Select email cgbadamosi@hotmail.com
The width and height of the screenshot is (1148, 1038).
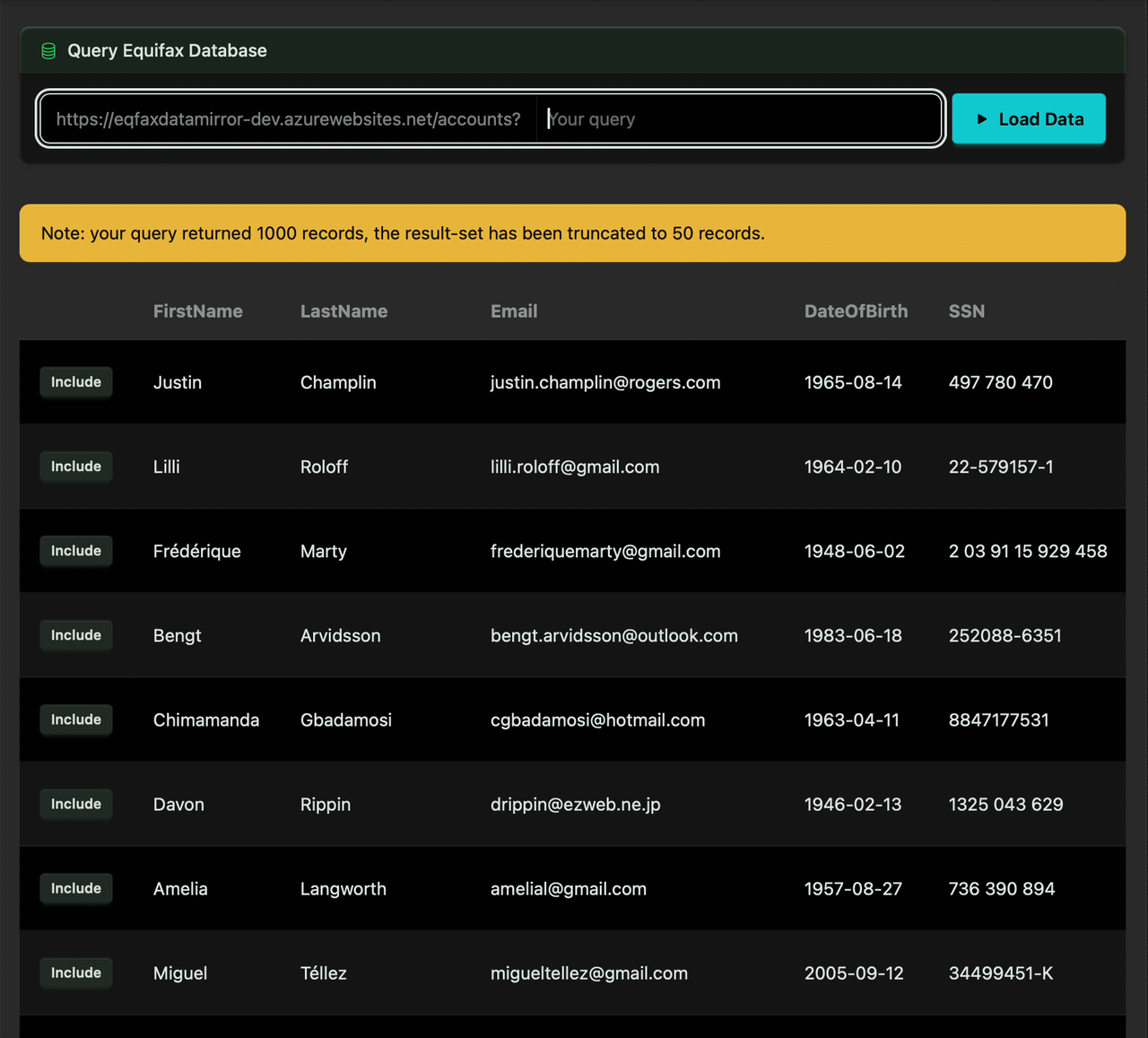pos(598,720)
